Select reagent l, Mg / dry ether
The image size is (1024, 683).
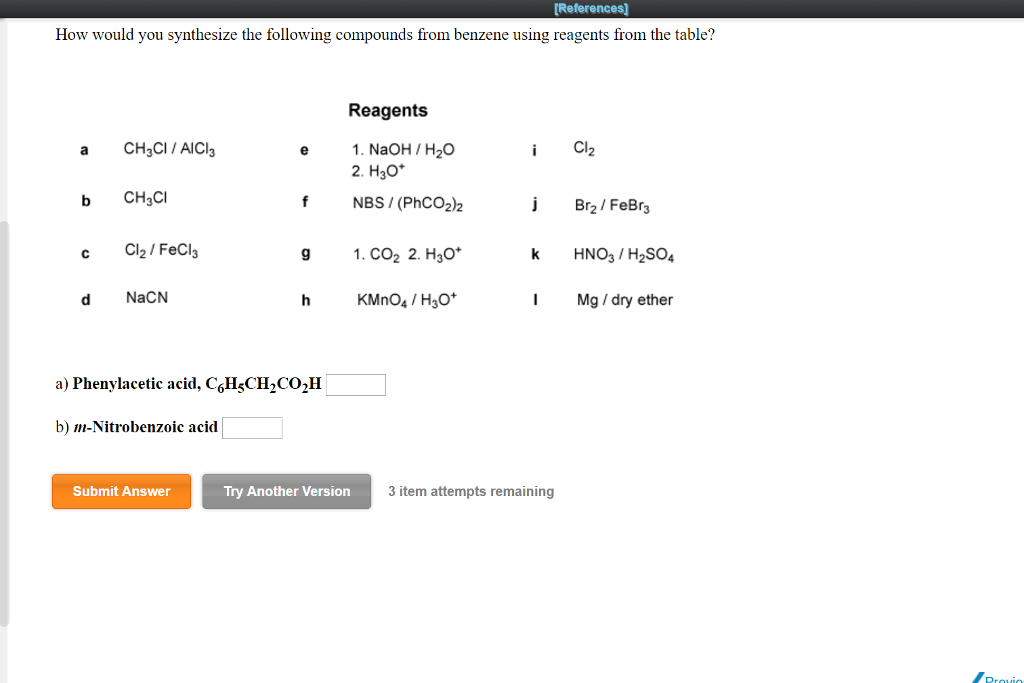click(x=624, y=299)
